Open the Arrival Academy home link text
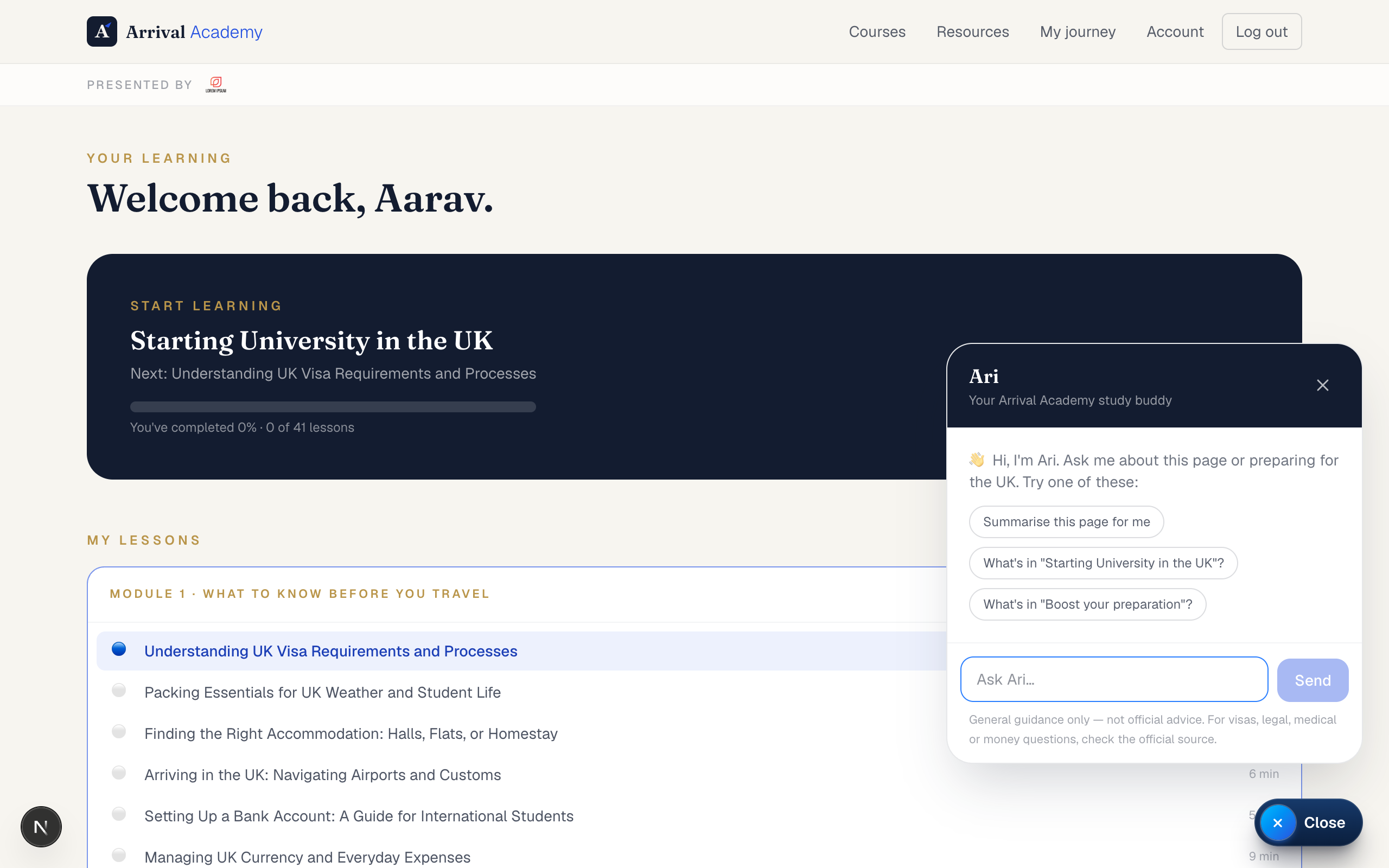 tap(194, 32)
